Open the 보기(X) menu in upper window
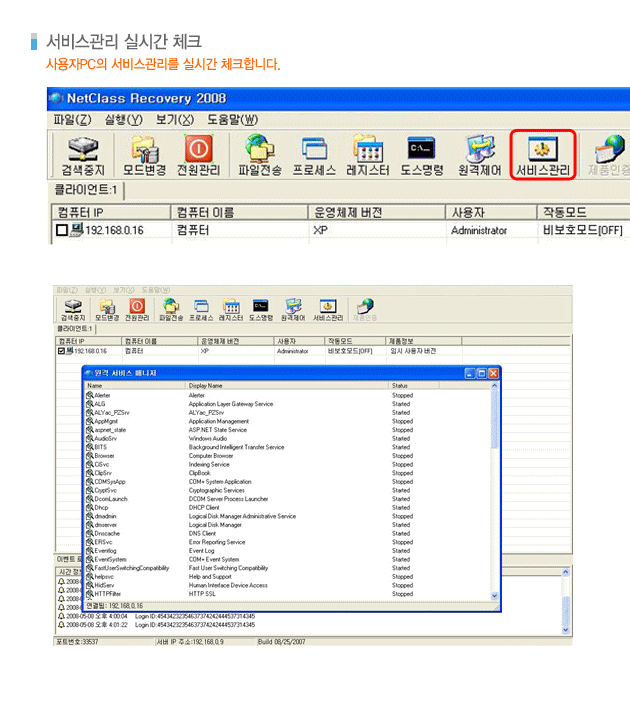This screenshot has height=726, width=630. coord(175,120)
